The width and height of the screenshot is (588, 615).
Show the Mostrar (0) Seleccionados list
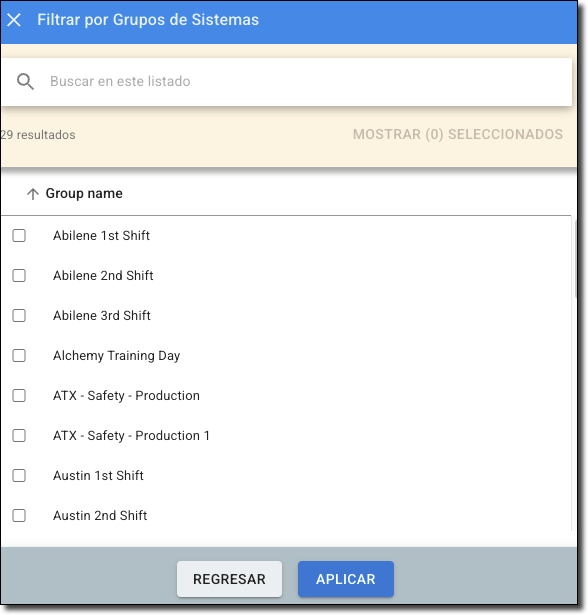click(458, 135)
